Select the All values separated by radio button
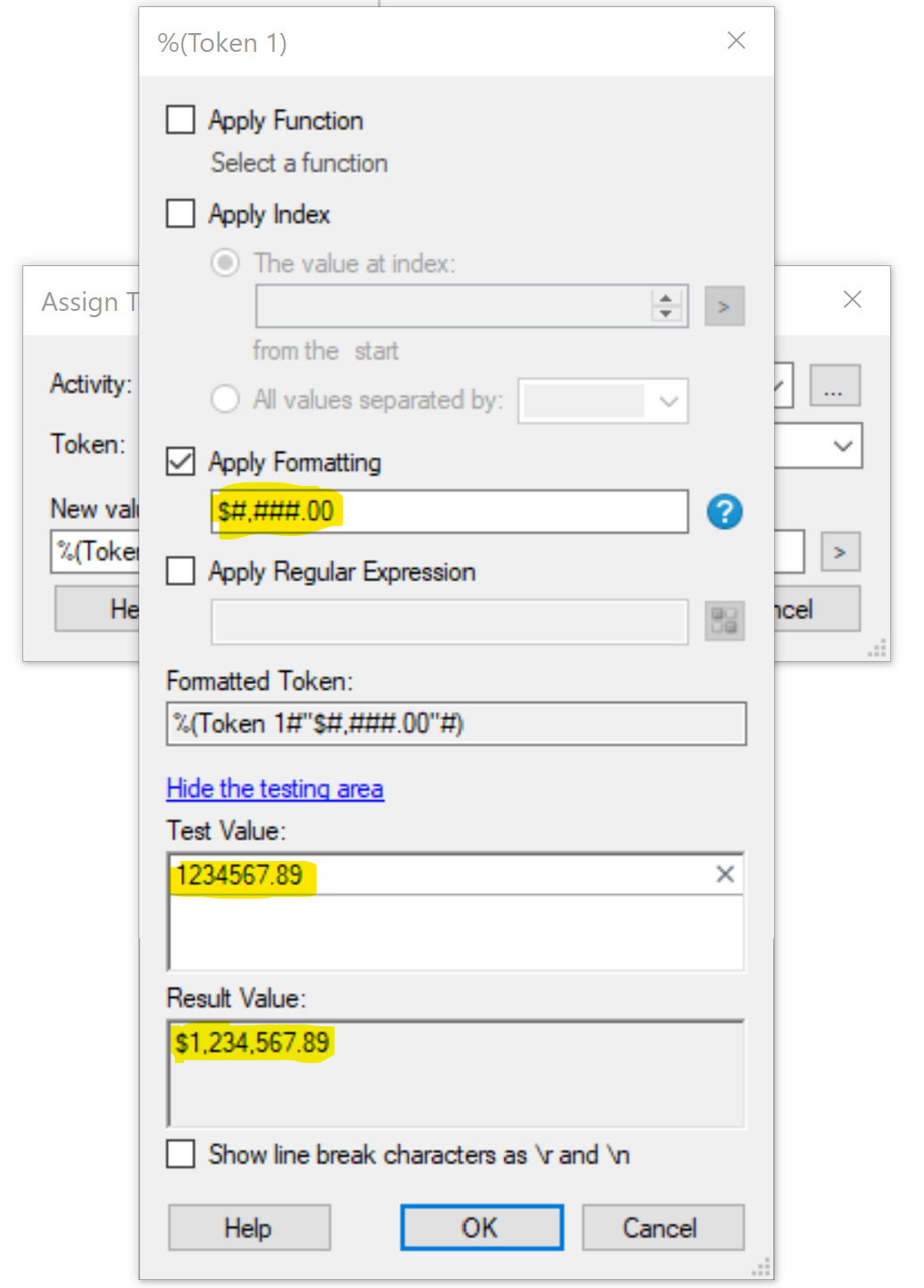Screen dimensions: 924x1288 point(225,399)
